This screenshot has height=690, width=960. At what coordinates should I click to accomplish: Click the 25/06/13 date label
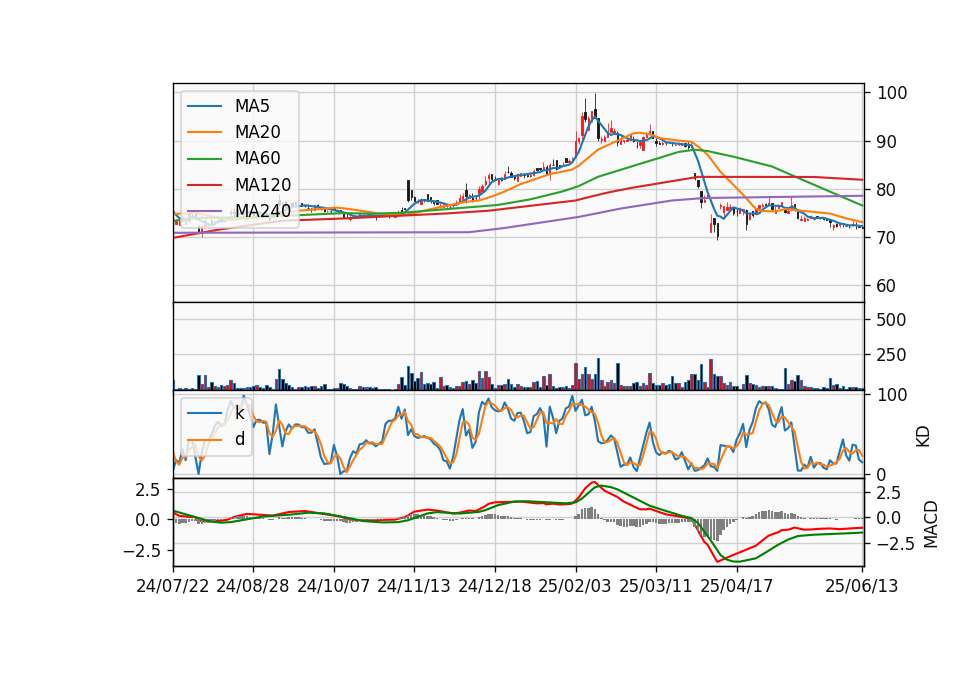coord(861,586)
